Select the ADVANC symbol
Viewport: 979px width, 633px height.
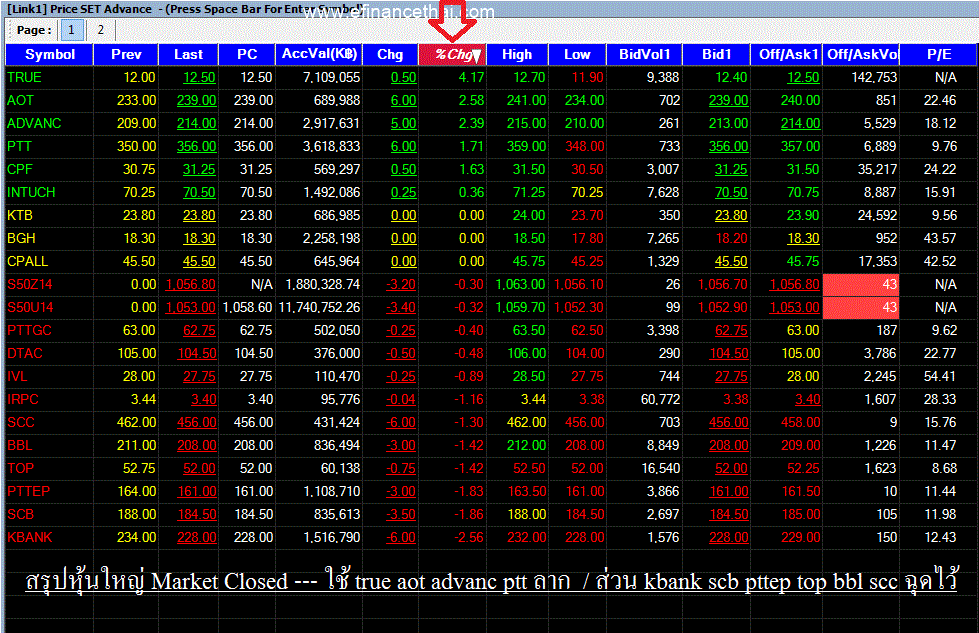click(x=34, y=124)
